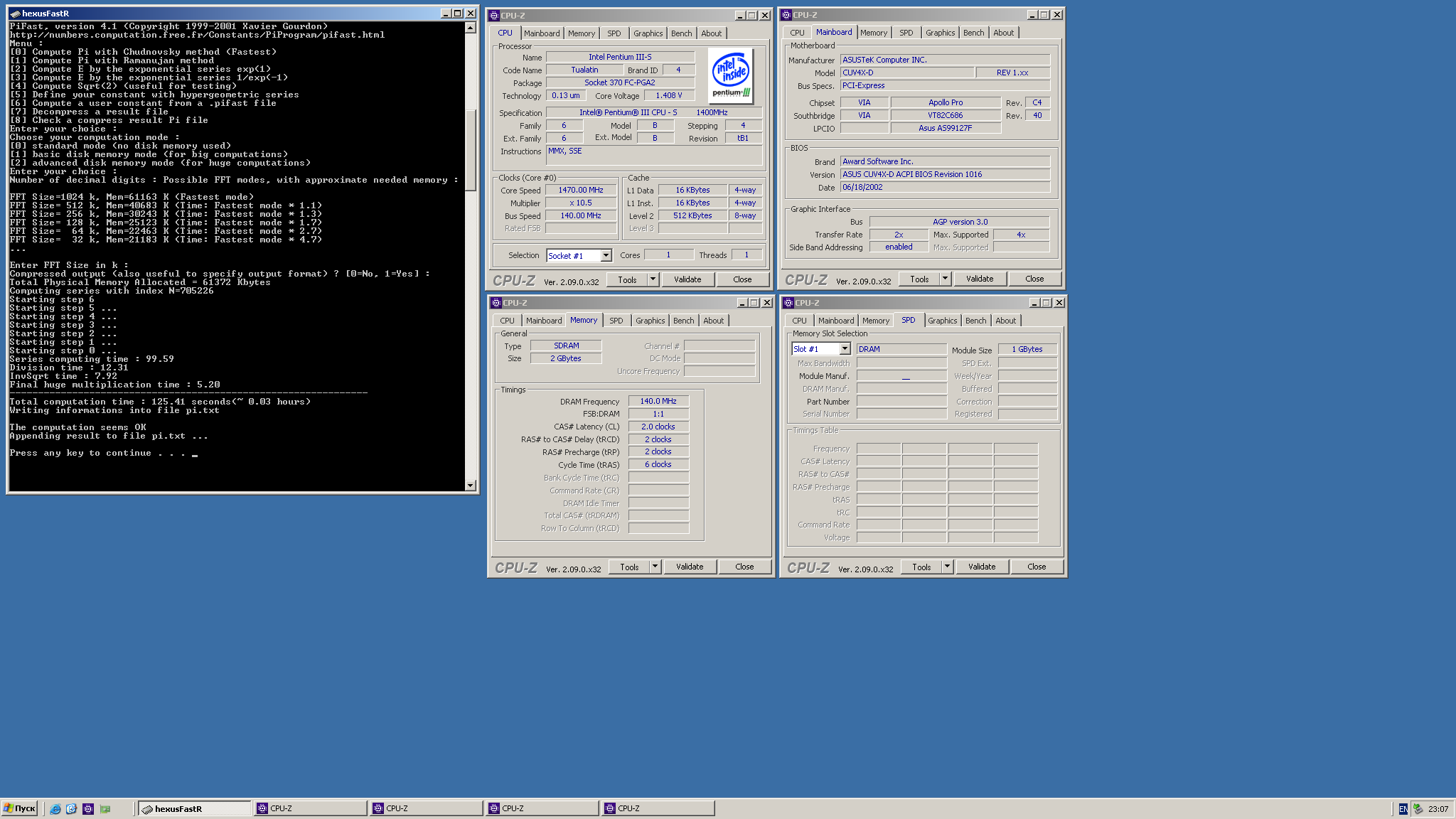The width and height of the screenshot is (1456, 819).
Task: Click Tools button in CPU-tab CPU-Z window
Action: pos(627,279)
